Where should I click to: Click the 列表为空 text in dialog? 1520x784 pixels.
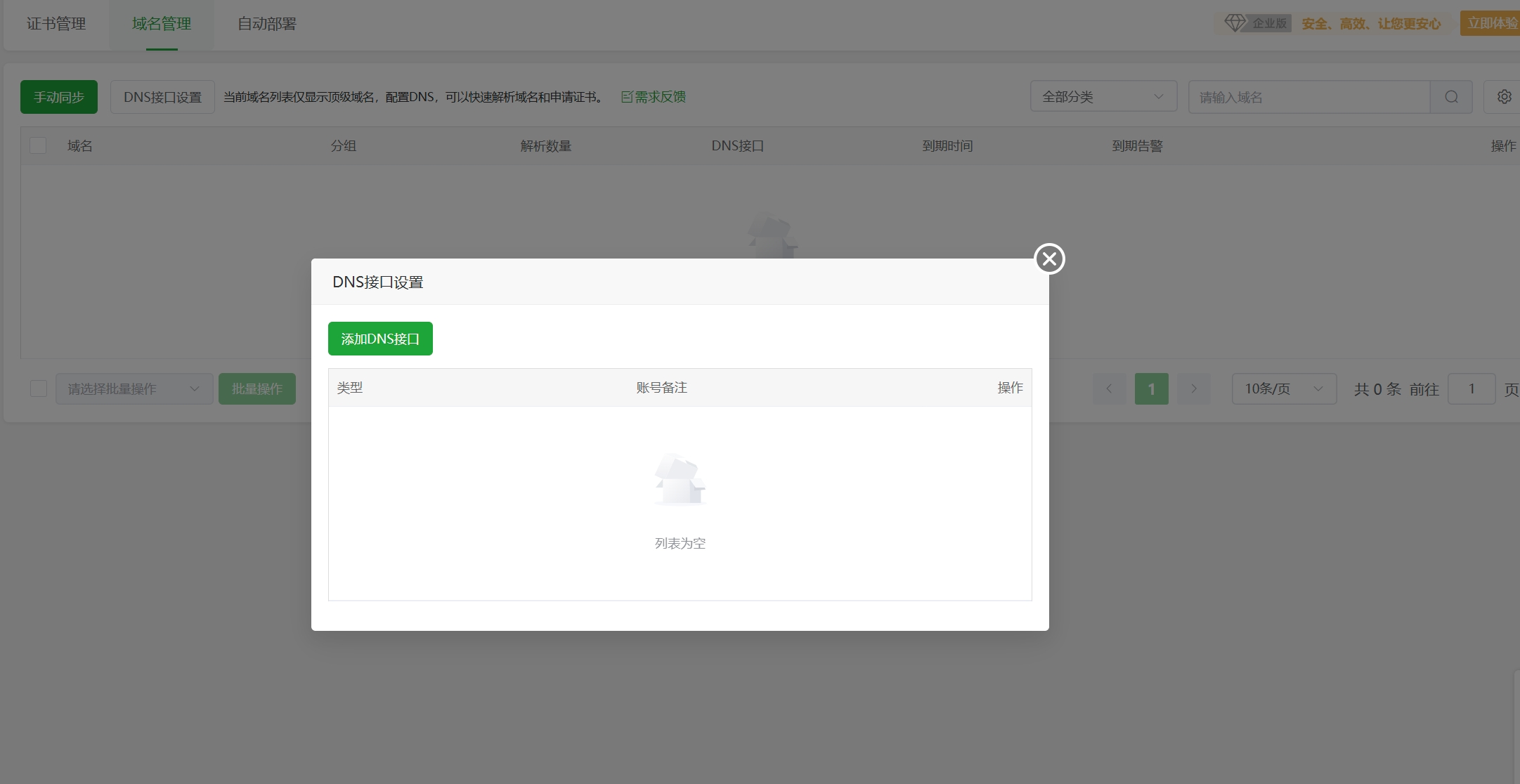[x=680, y=543]
